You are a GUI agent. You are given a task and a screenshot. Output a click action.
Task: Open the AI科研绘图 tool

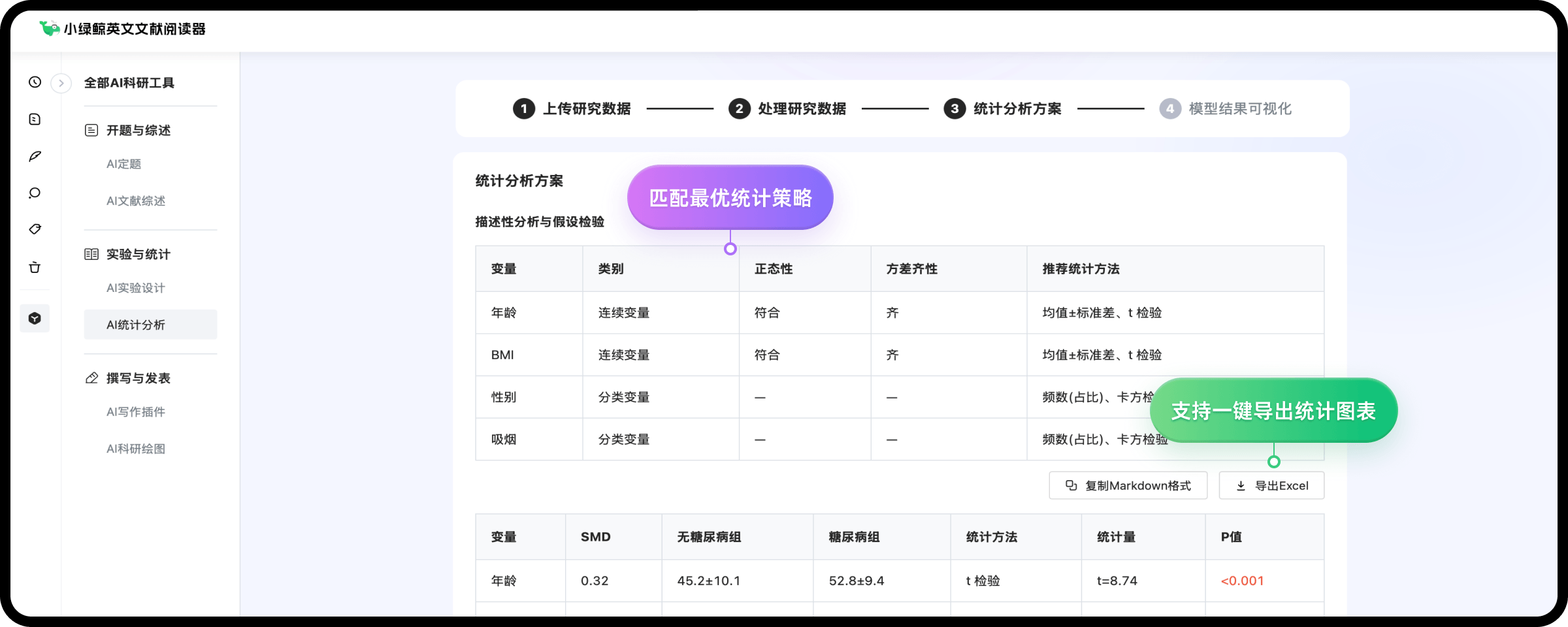pos(136,449)
